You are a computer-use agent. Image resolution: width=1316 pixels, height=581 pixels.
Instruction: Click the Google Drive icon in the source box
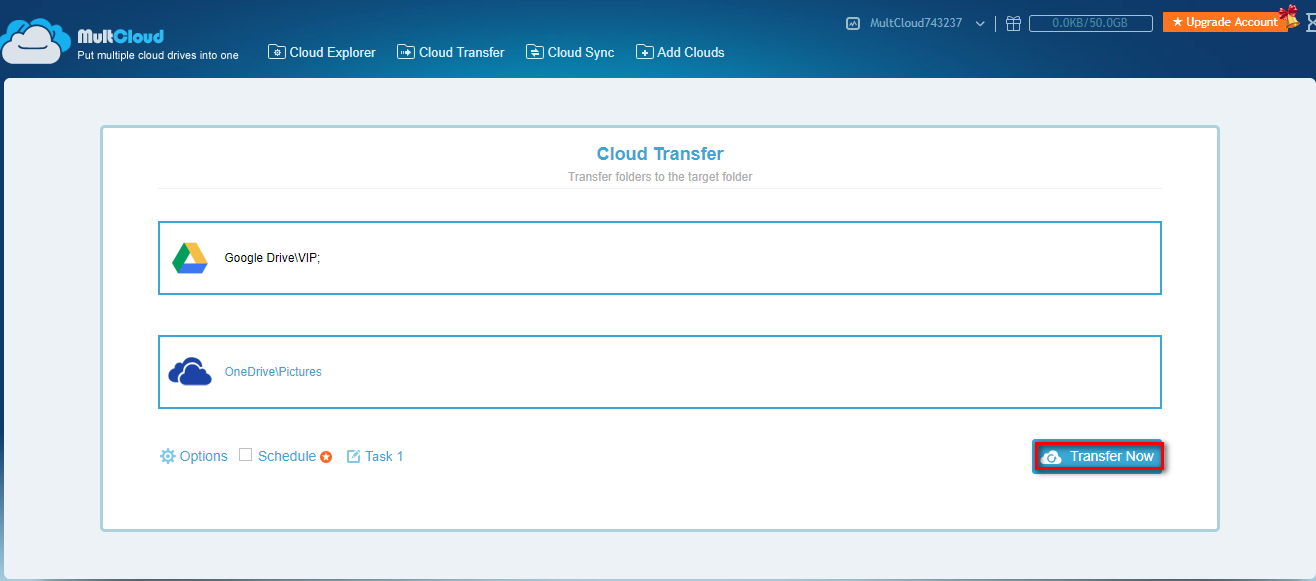(x=190, y=258)
